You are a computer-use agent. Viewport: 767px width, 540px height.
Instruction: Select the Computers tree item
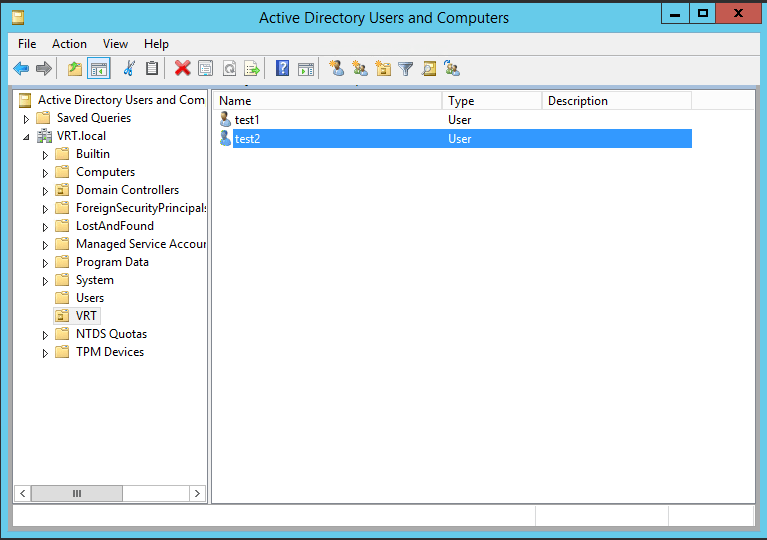coord(105,172)
